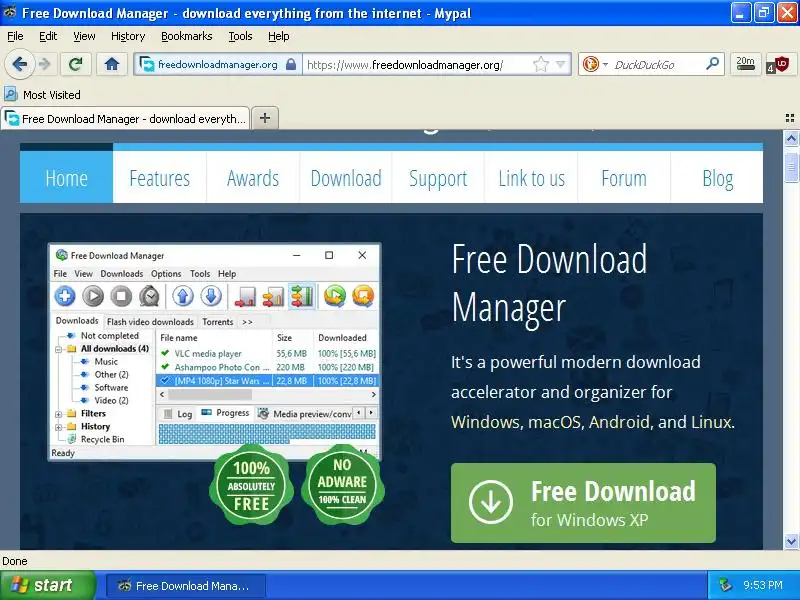Open the Awards page link
The height and width of the screenshot is (600, 800).
(x=253, y=178)
